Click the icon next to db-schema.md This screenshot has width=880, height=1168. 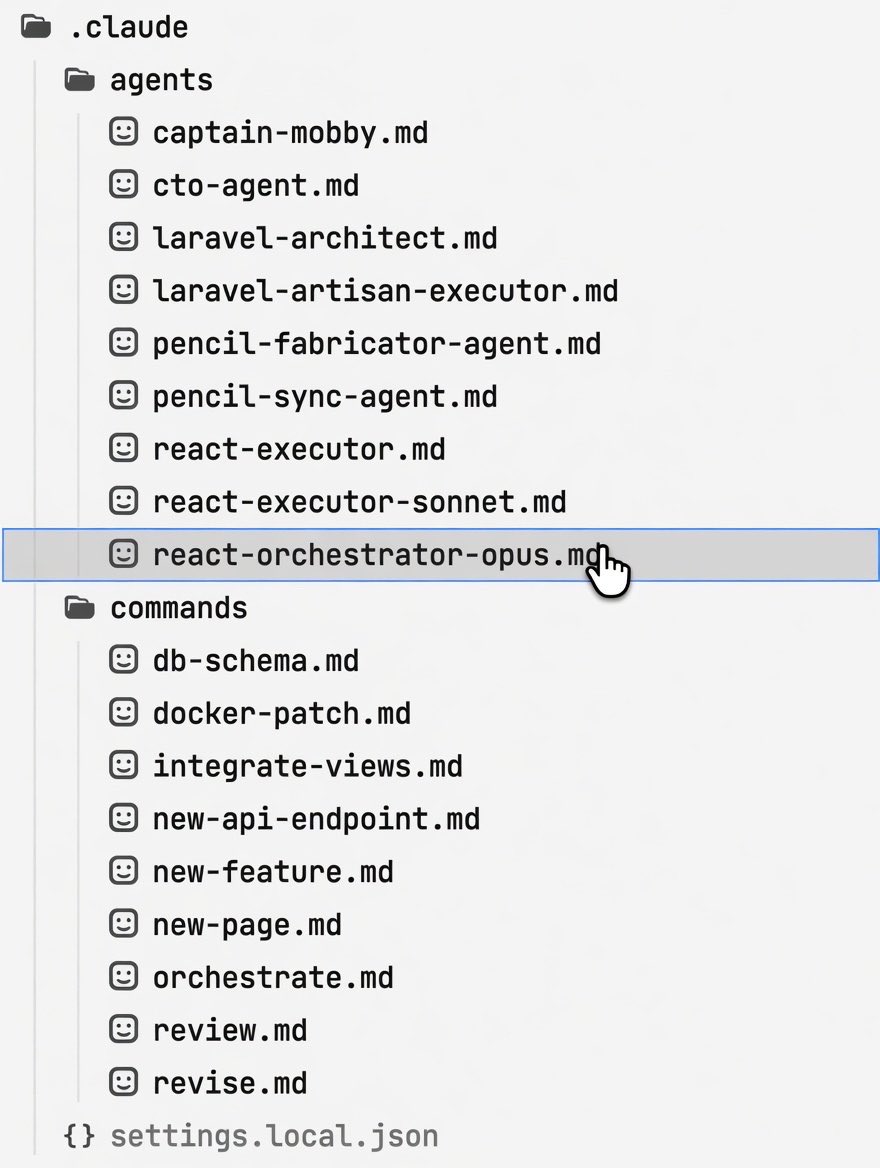pos(124,660)
